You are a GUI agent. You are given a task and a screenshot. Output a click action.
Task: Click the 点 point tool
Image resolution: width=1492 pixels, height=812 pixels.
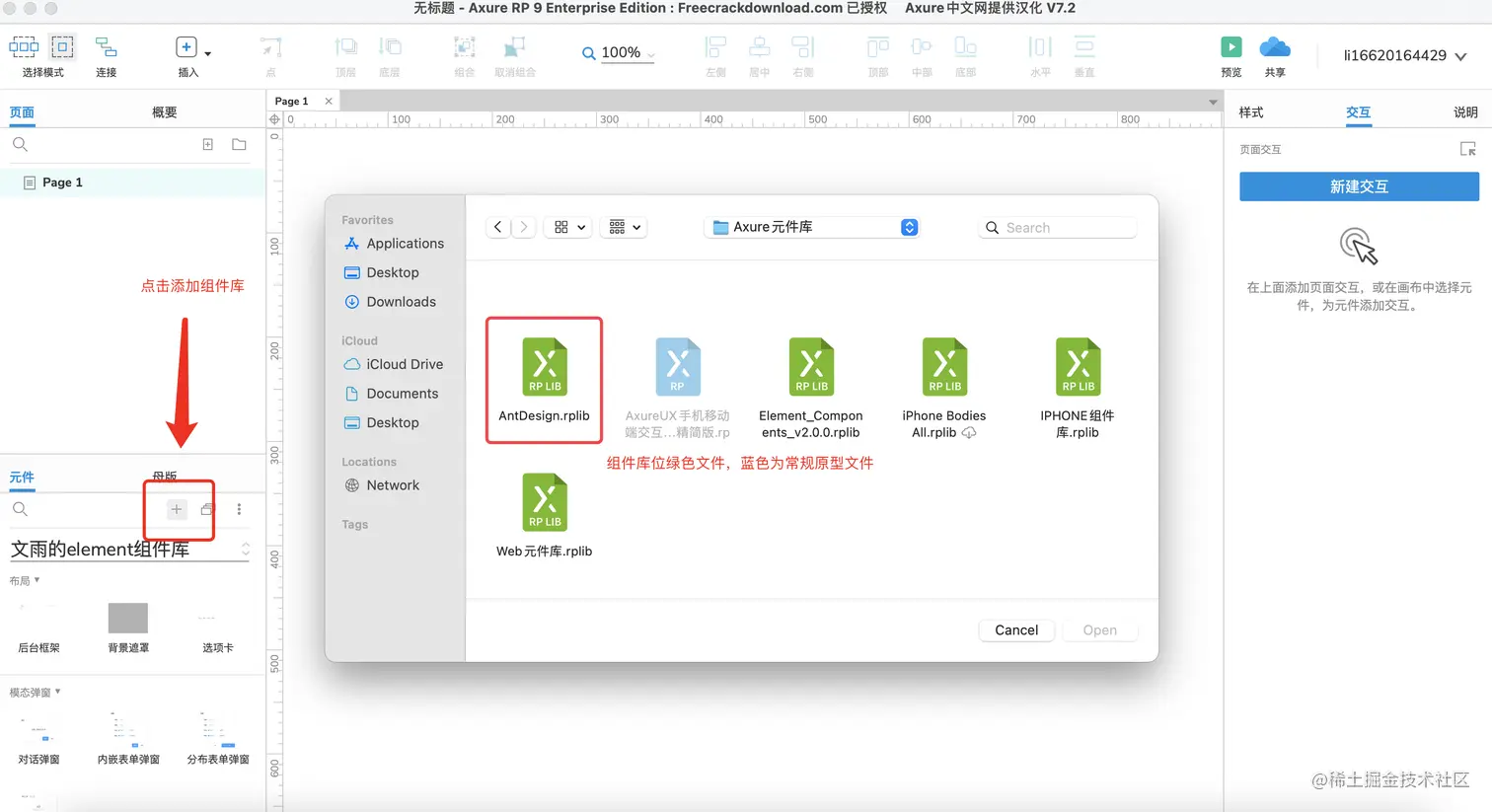pyautogui.click(x=270, y=46)
